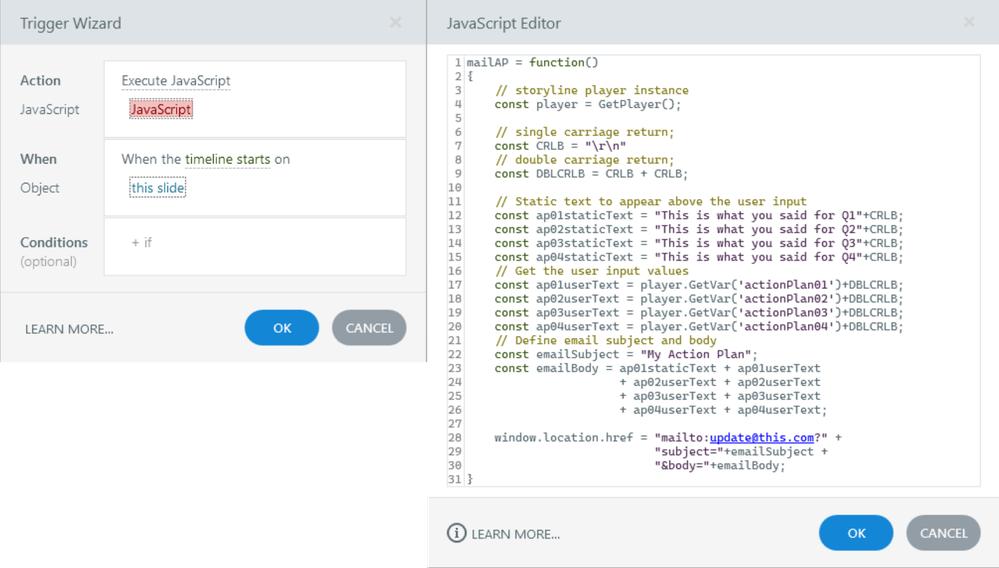Screen dimensions: 999x568
Task: Place cursor on mailAP function line
Action: [x=532, y=63]
